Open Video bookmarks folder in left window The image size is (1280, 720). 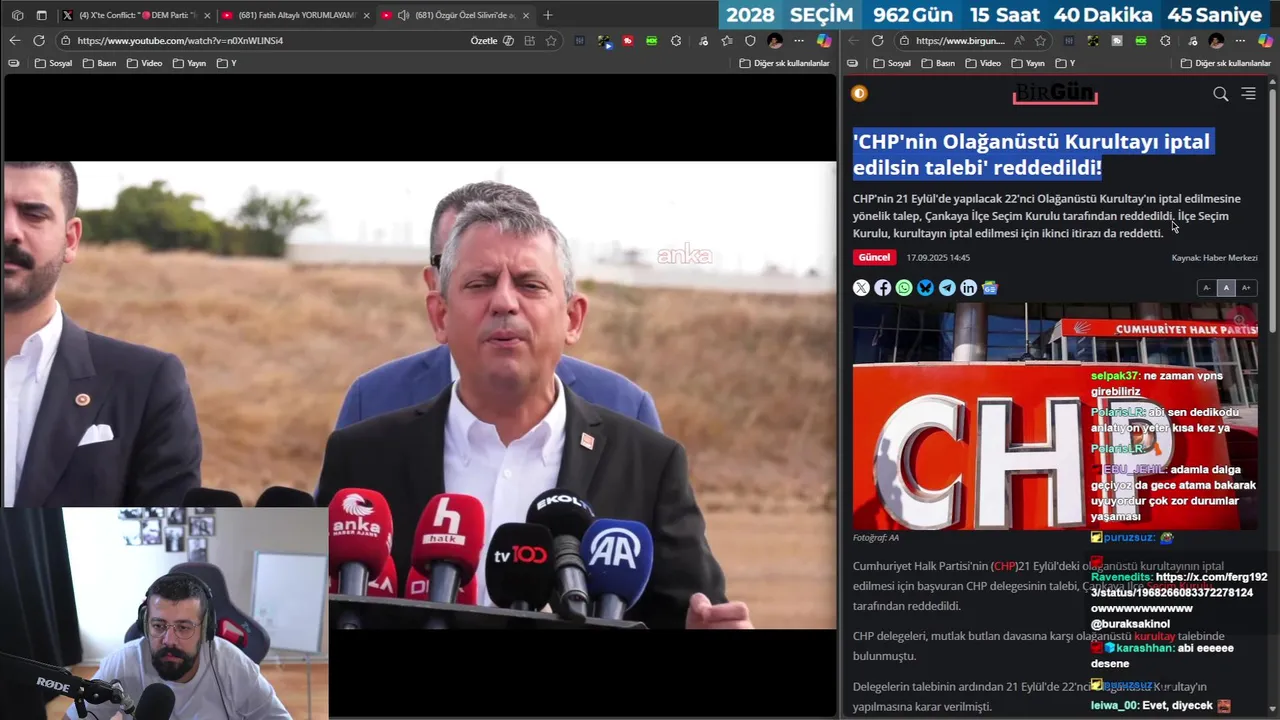(144, 63)
